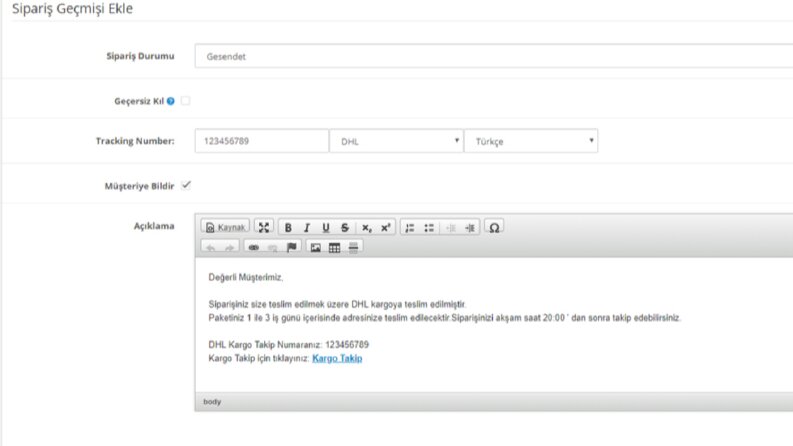Toggle italic formatting

coord(307,228)
